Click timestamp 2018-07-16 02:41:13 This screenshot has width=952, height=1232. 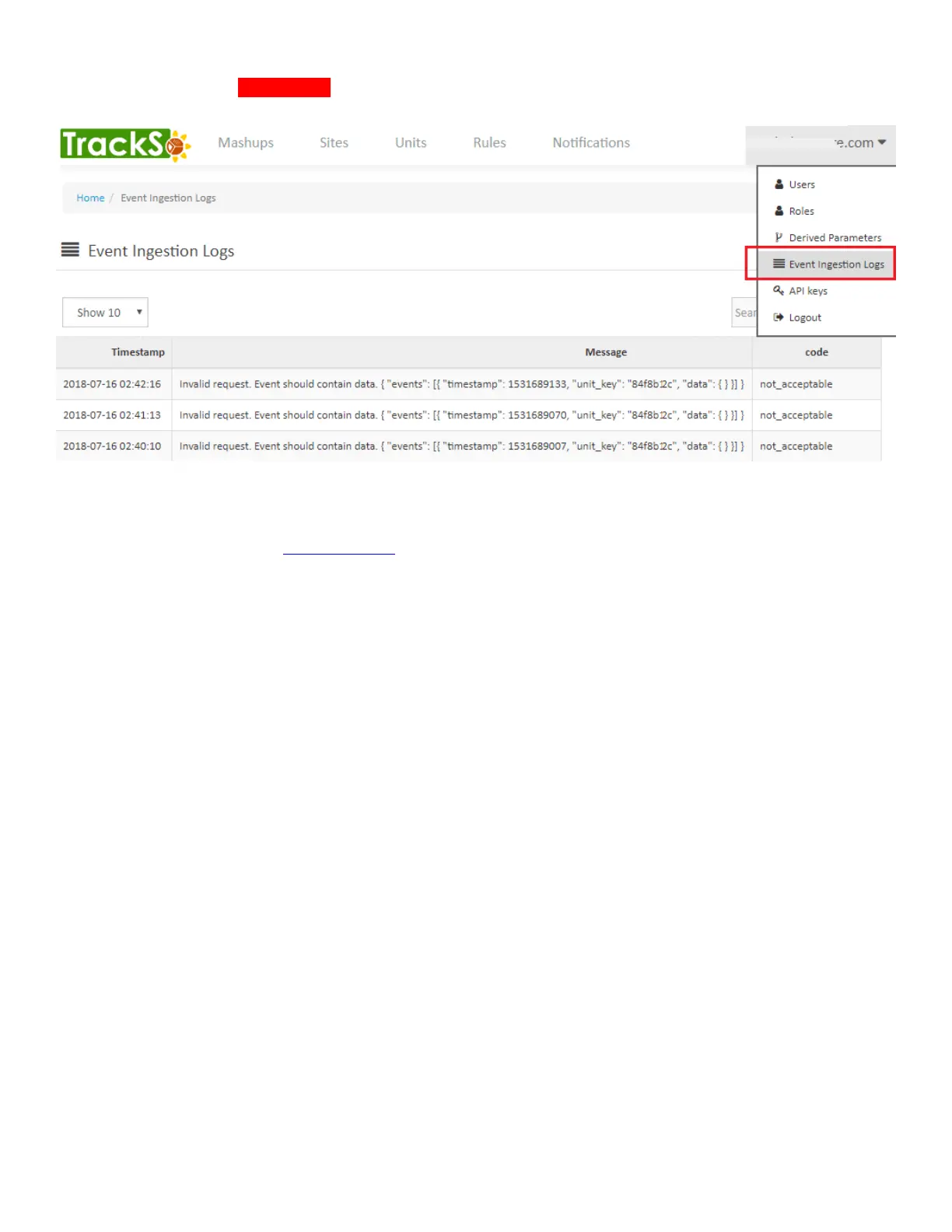pos(112,415)
